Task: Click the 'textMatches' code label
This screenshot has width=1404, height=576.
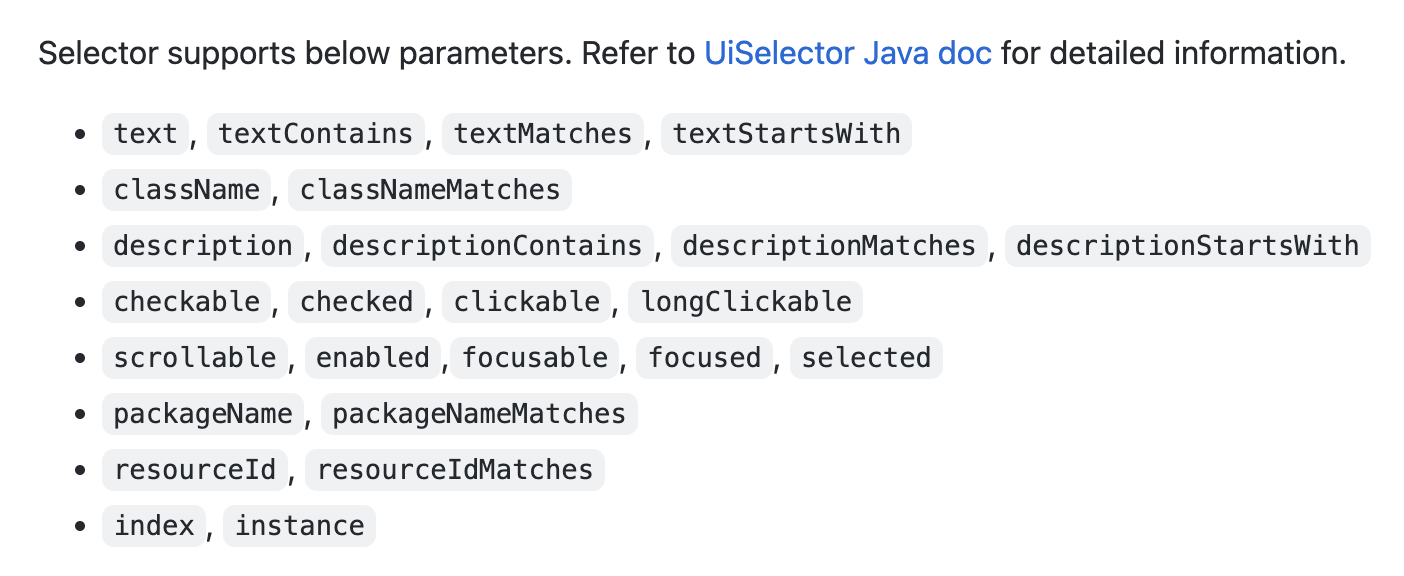Action: coord(543,133)
